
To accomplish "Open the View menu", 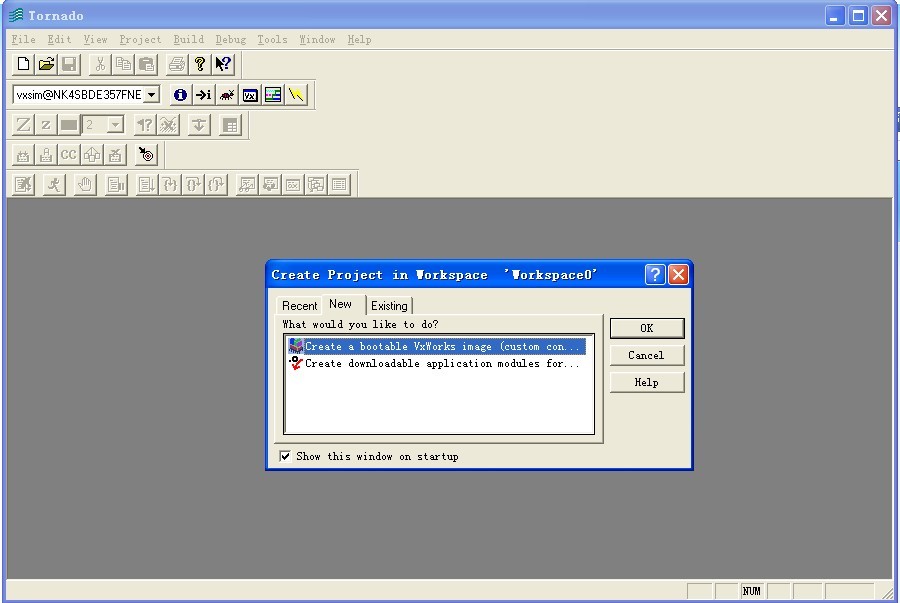I will pyautogui.click(x=95, y=40).
